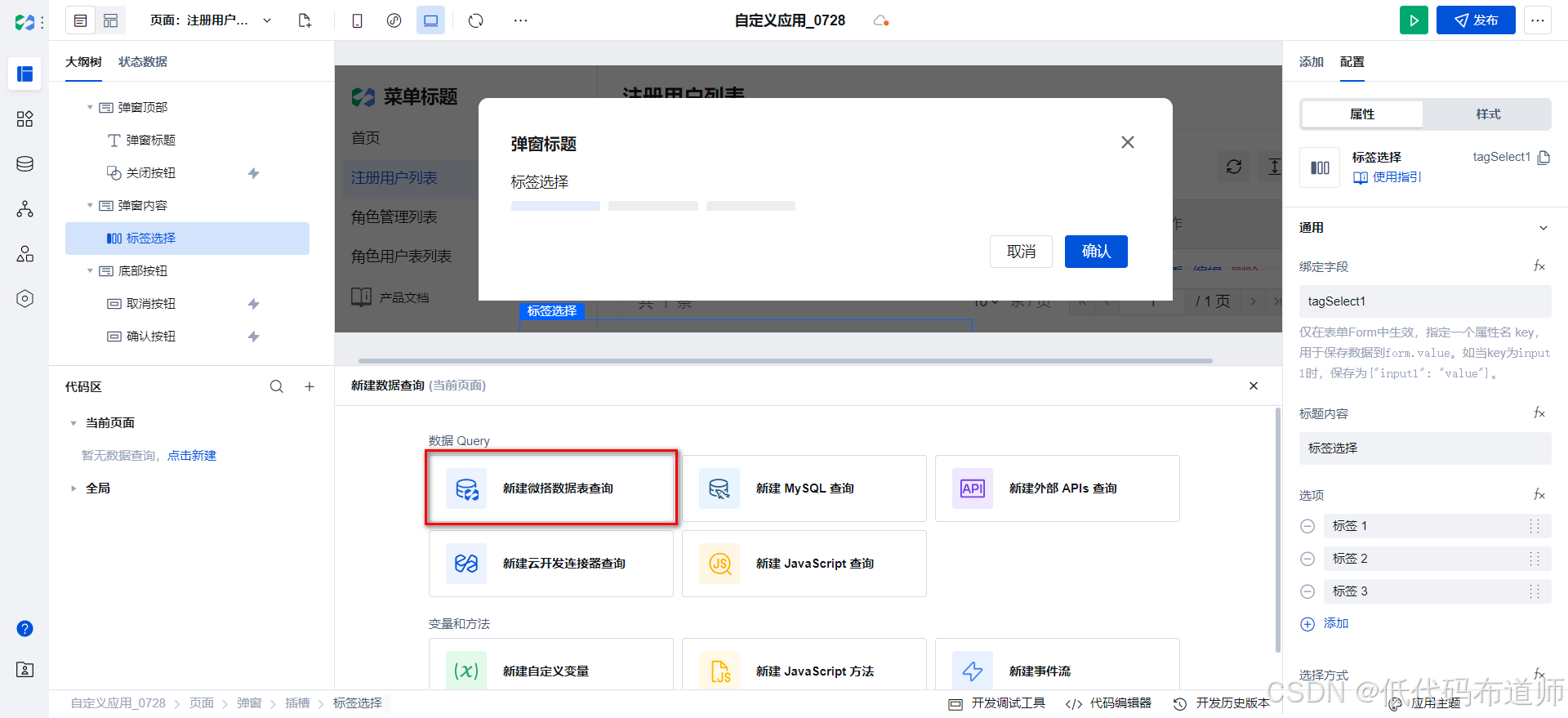Click the new page icon
Screen dimensions: 1568x718
tap(305, 20)
